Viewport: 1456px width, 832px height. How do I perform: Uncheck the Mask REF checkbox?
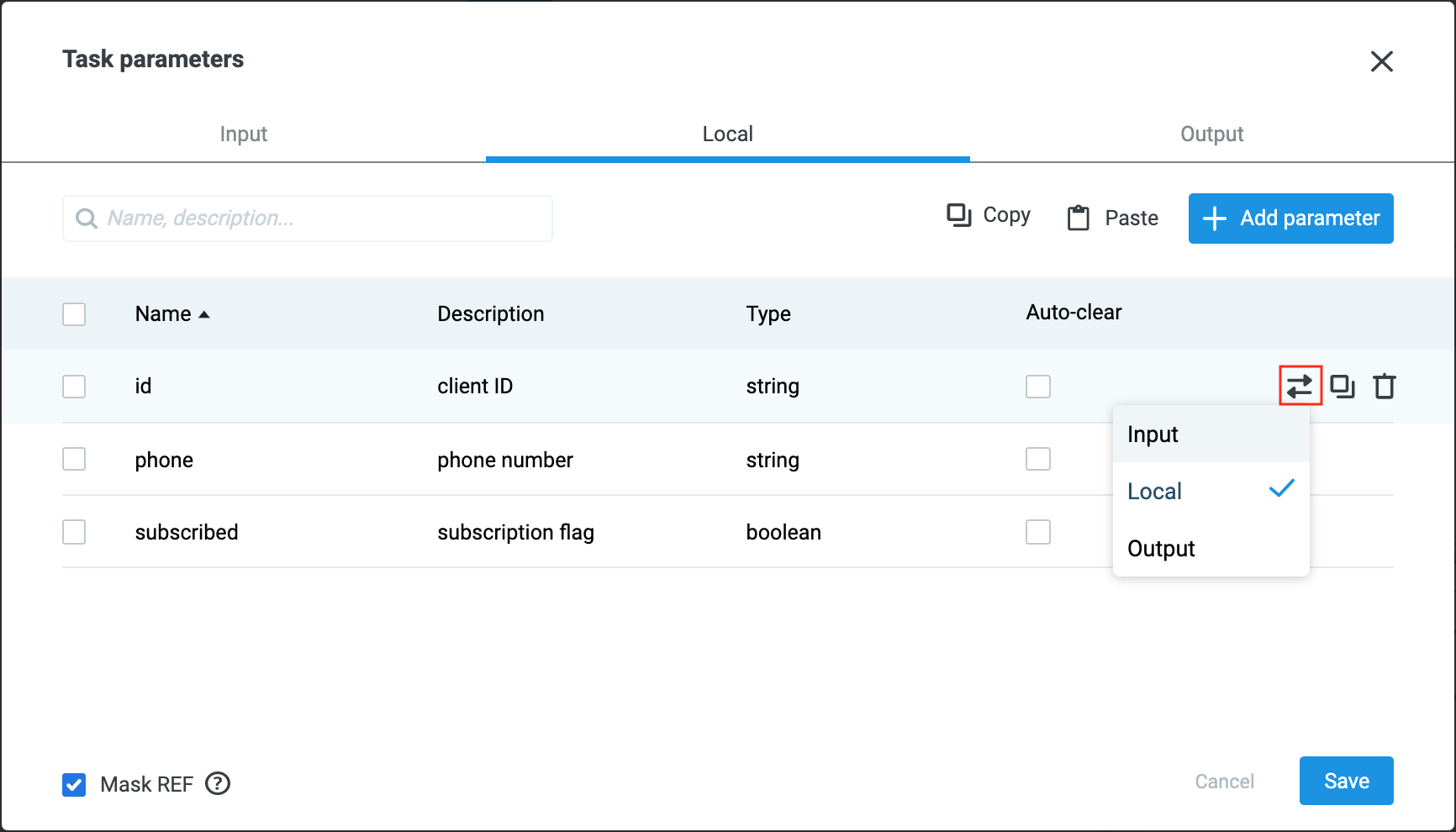coord(74,785)
